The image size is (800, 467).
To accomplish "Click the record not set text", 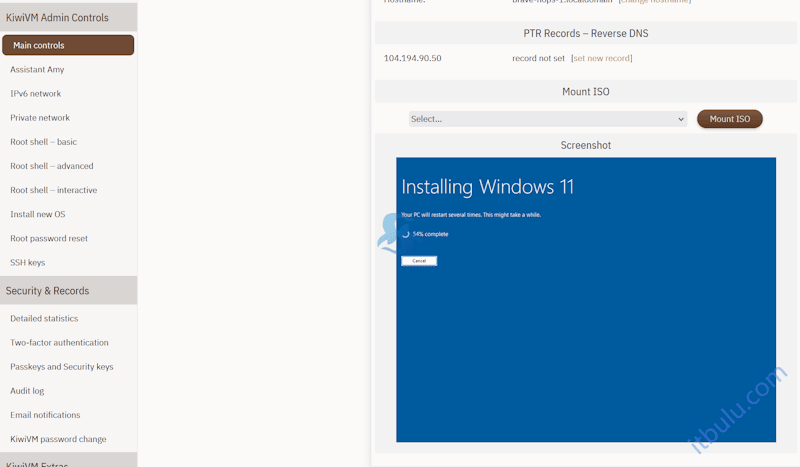I will point(538,58).
